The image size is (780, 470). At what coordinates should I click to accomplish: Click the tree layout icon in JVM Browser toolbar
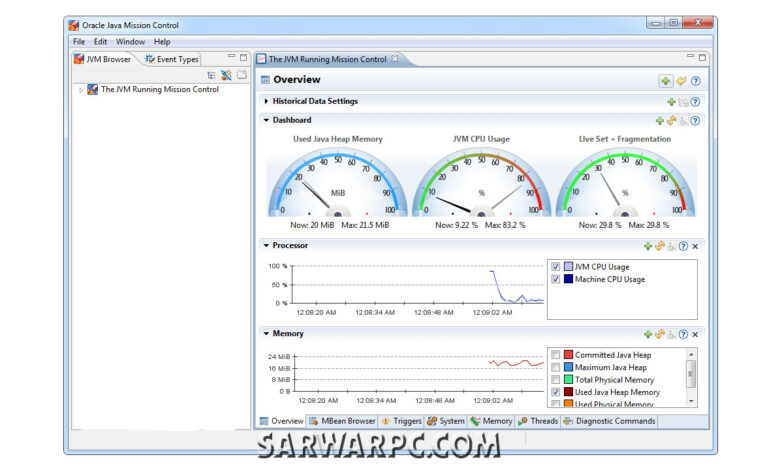(211, 75)
